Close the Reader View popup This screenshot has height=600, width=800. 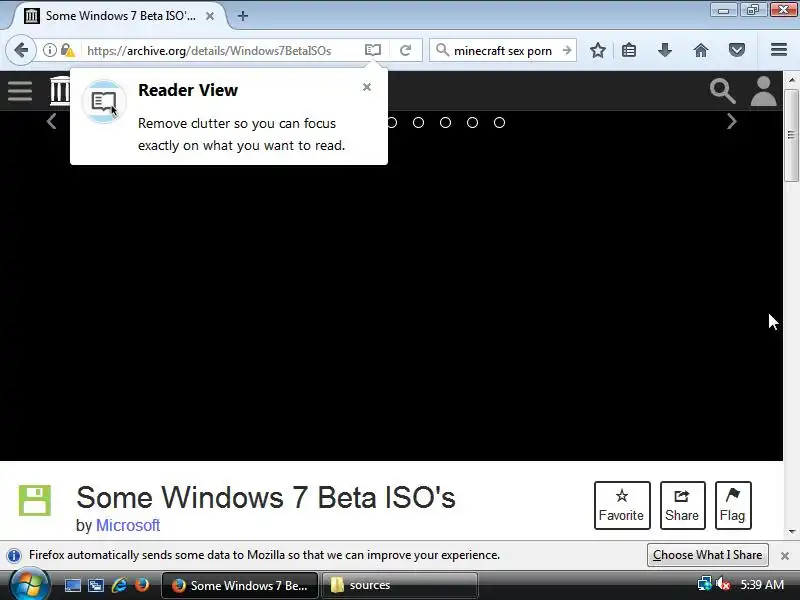367,87
